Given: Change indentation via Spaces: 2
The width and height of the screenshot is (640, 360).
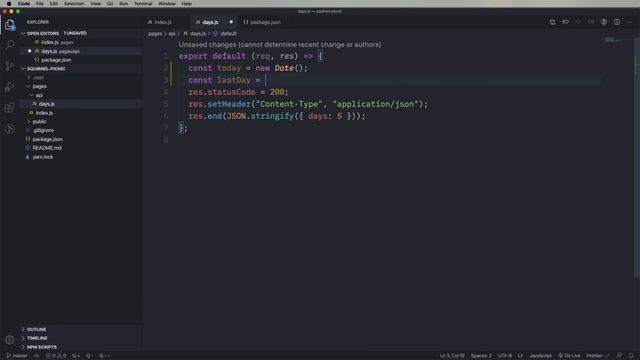Looking at the screenshot, I should coord(481,356).
